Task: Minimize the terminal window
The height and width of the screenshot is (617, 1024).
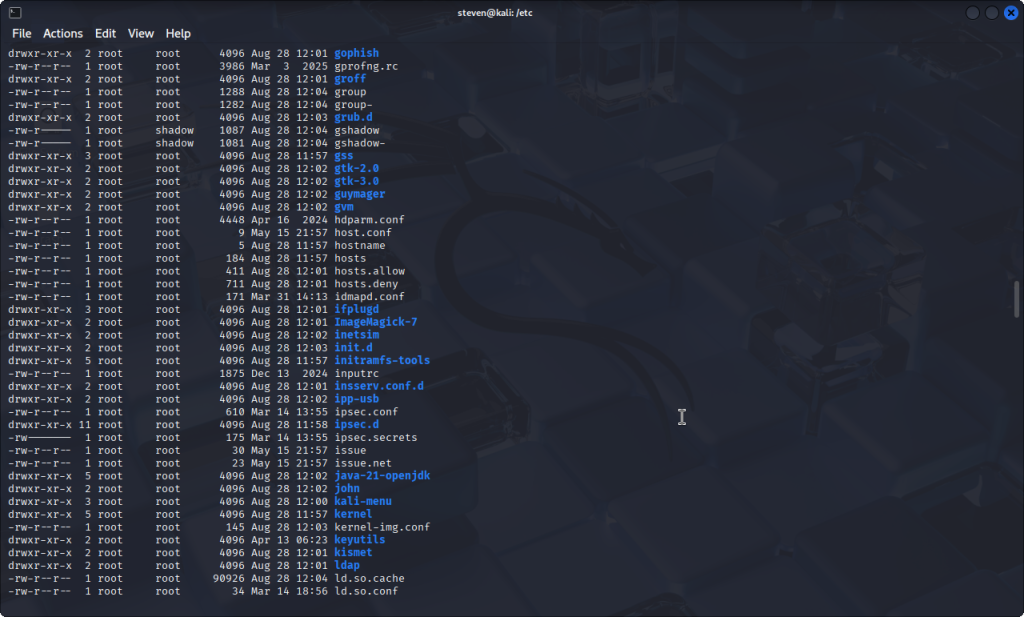Action: coord(973,12)
